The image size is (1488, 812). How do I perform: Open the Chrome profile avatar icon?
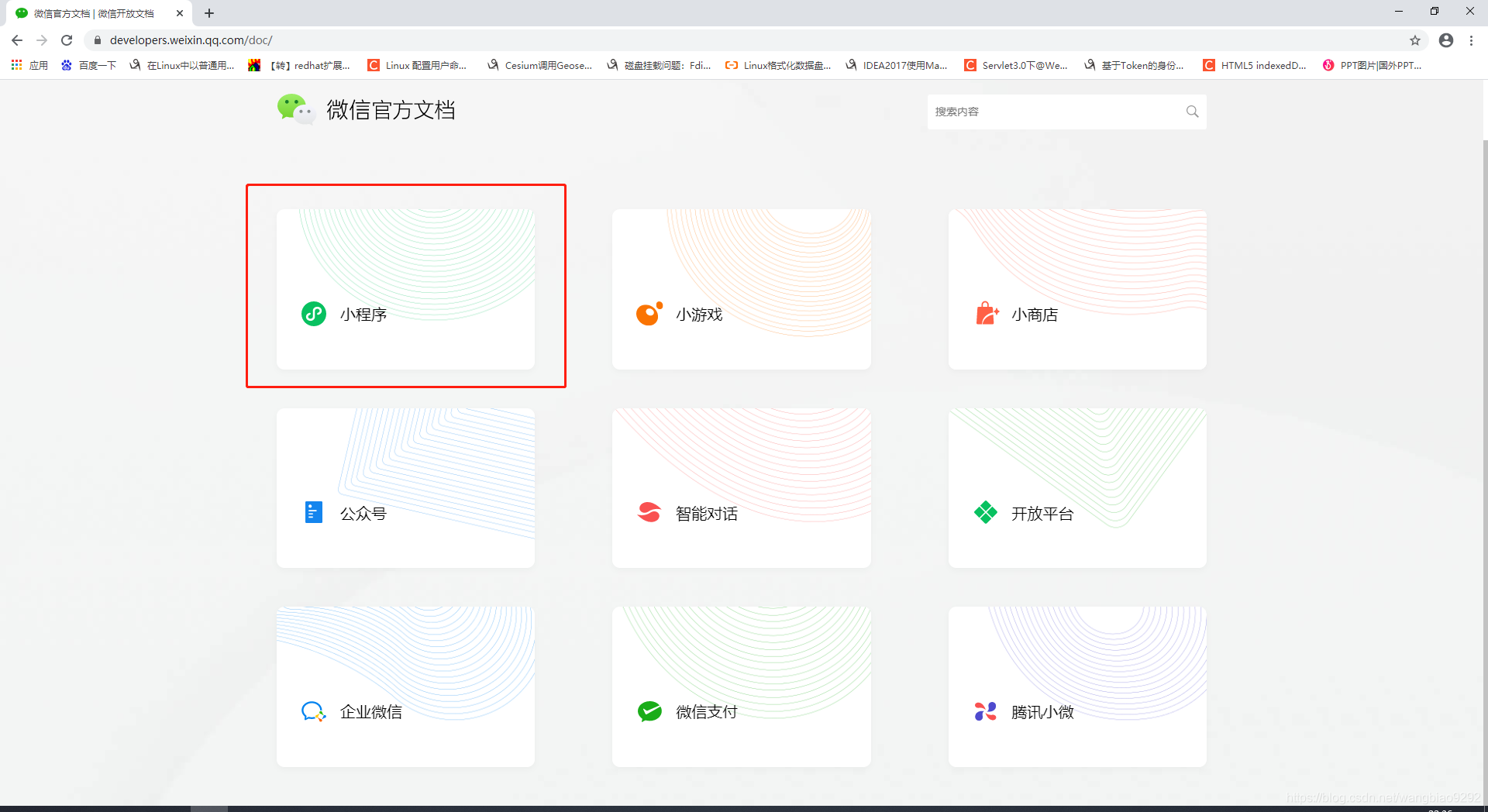[x=1446, y=40]
